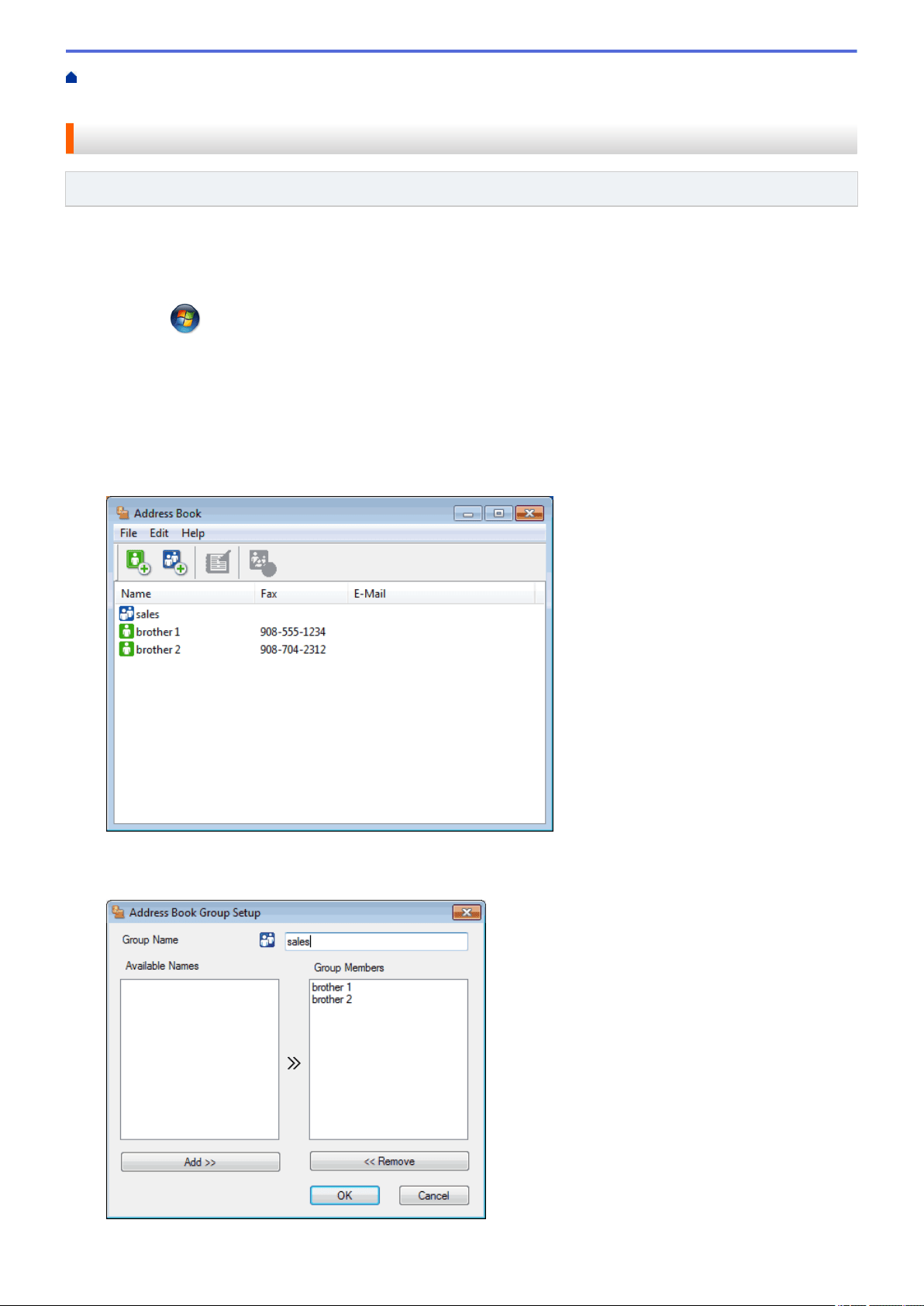Click the Windows Start orb icon
Screen dimensions: 924x1306
tap(185, 319)
